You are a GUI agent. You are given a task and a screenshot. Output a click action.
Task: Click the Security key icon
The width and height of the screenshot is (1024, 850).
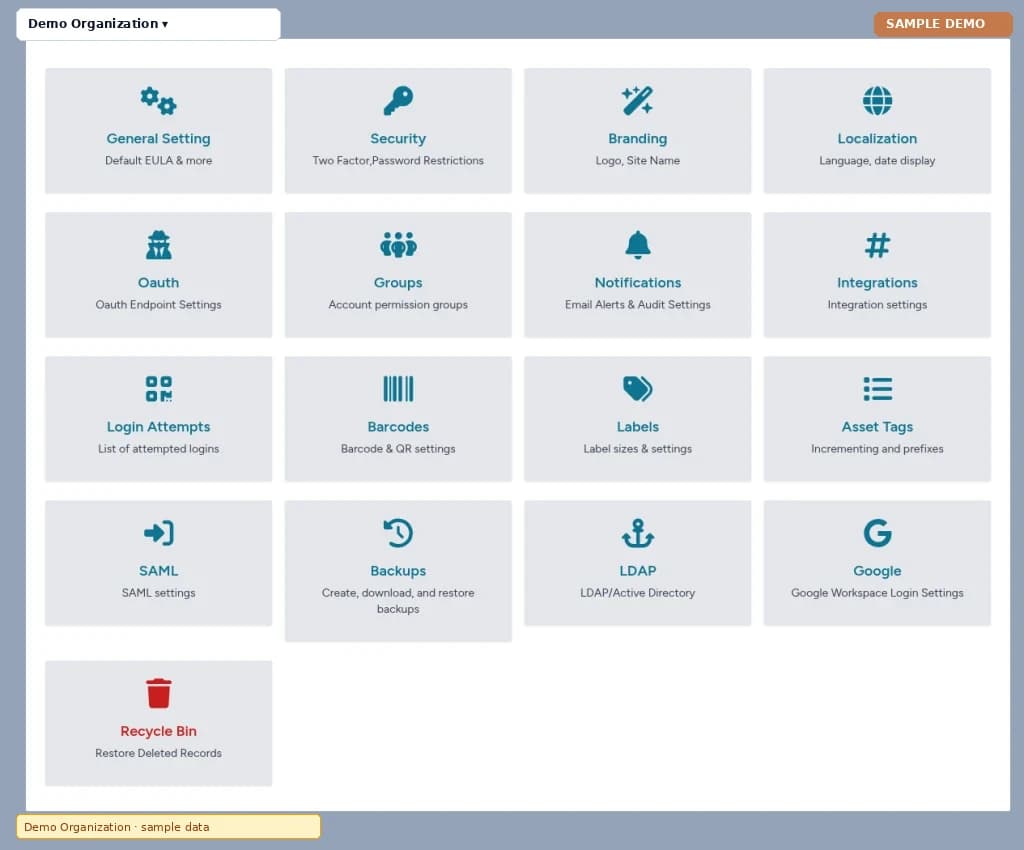click(398, 101)
